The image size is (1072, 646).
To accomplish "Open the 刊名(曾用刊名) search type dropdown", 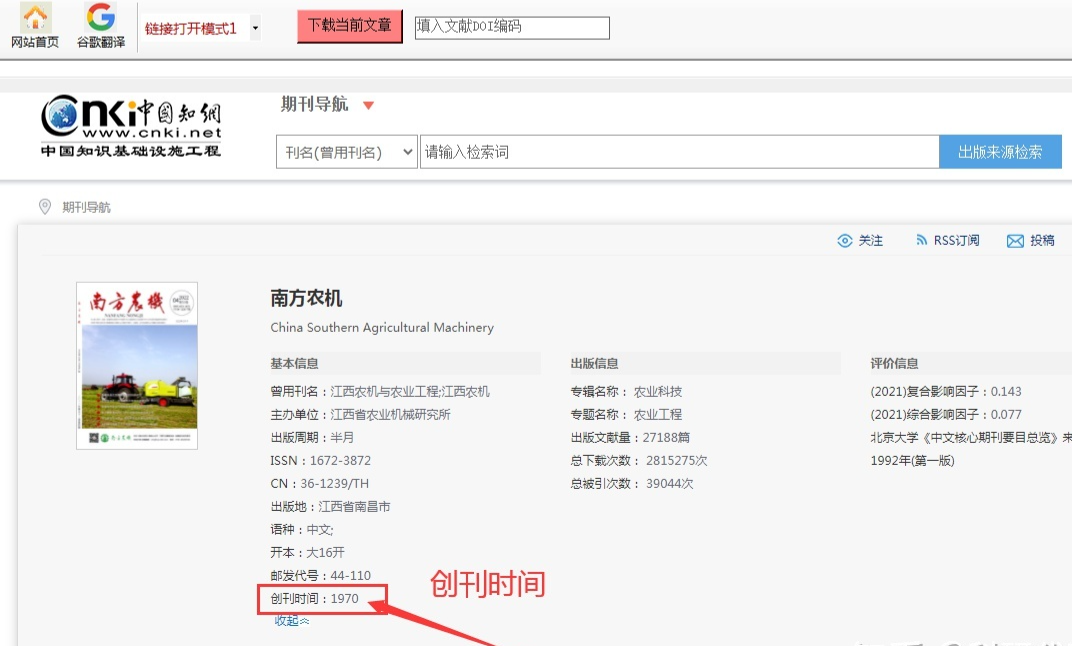I will point(347,152).
